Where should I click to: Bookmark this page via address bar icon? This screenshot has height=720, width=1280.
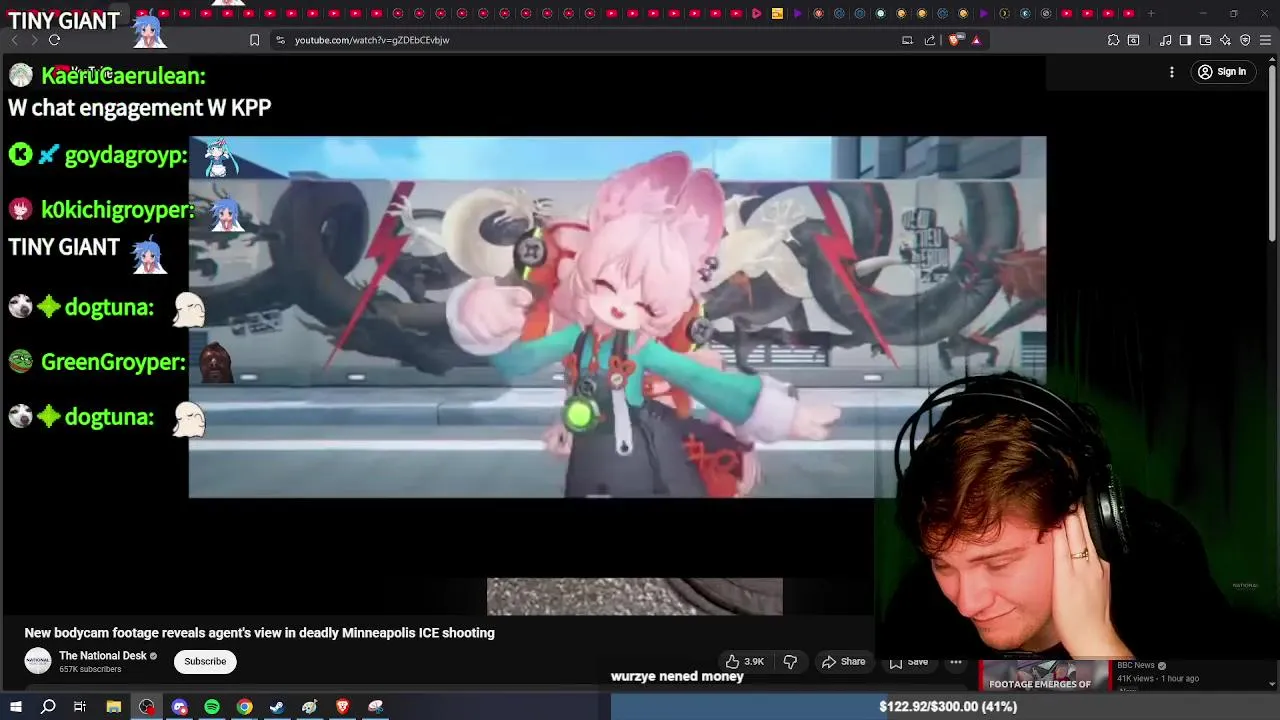254,40
